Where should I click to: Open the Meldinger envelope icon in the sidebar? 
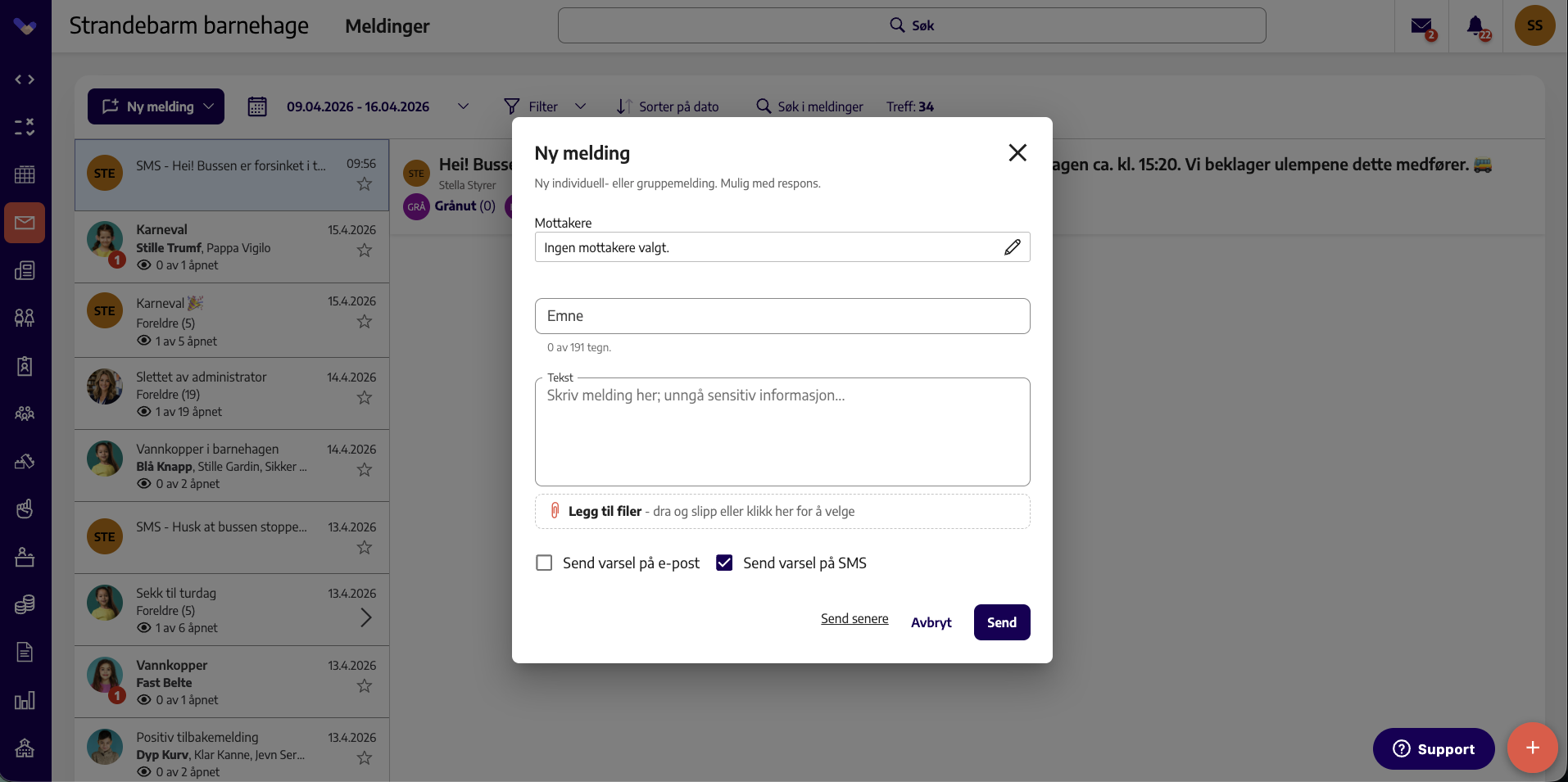pyautogui.click(x=25, y=223)
